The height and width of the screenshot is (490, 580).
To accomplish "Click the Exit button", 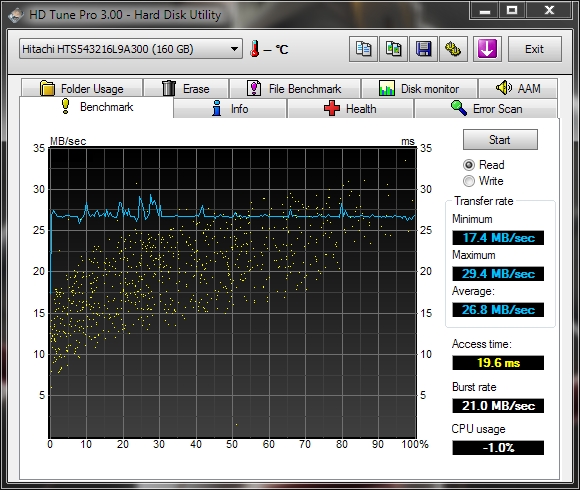I will point(535,49).
